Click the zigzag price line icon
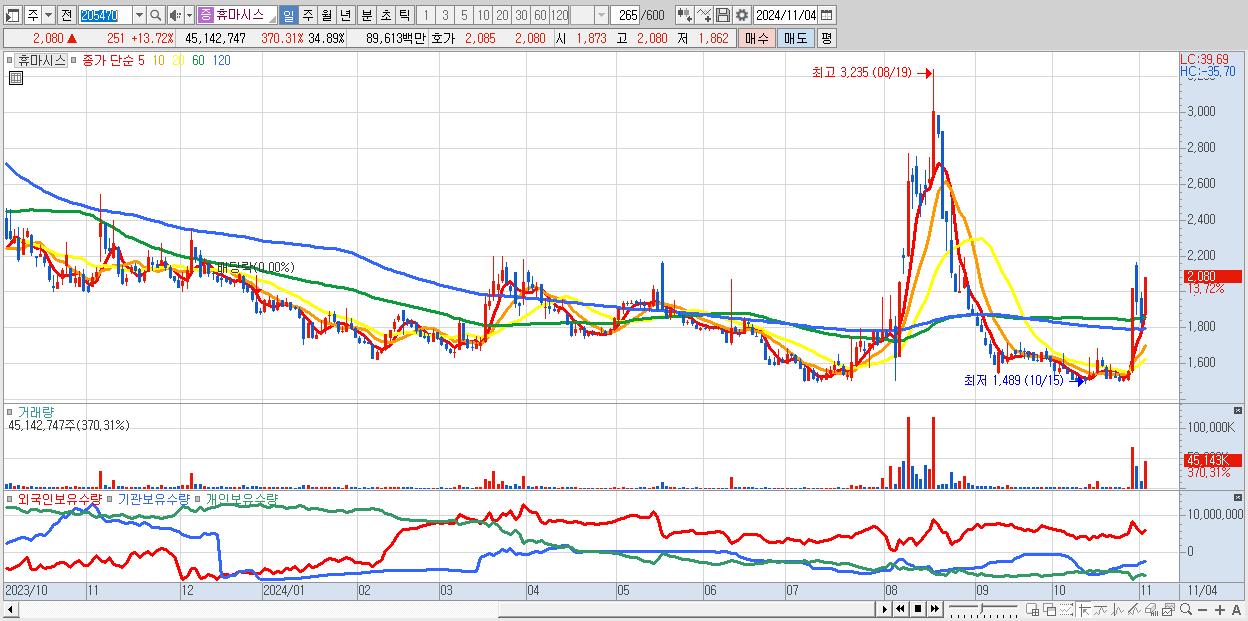The height and width of the screenshot is (621, 1248). click(x=1118, y=610)
